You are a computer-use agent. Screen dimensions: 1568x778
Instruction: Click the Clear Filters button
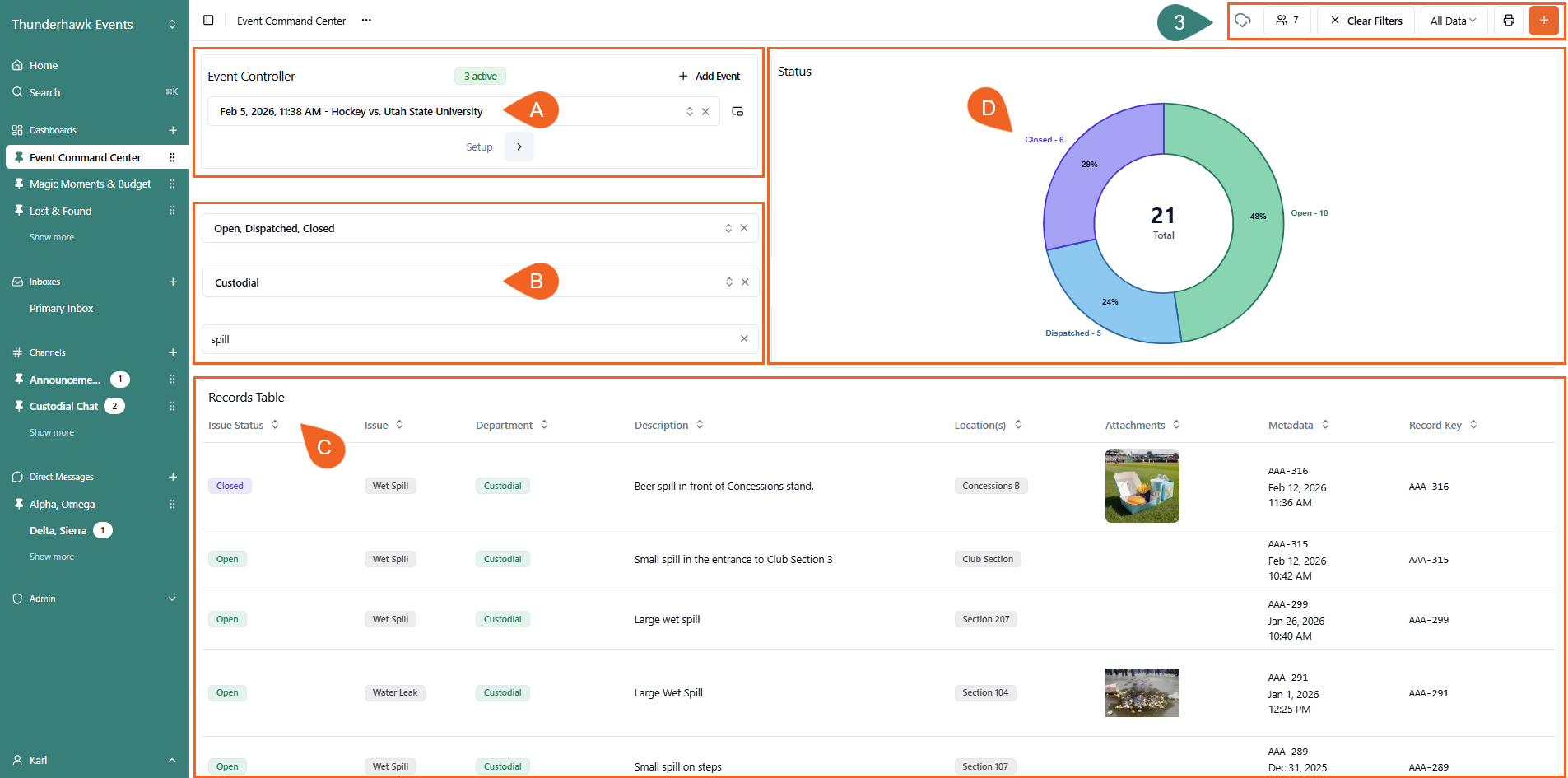(1365, 21)
